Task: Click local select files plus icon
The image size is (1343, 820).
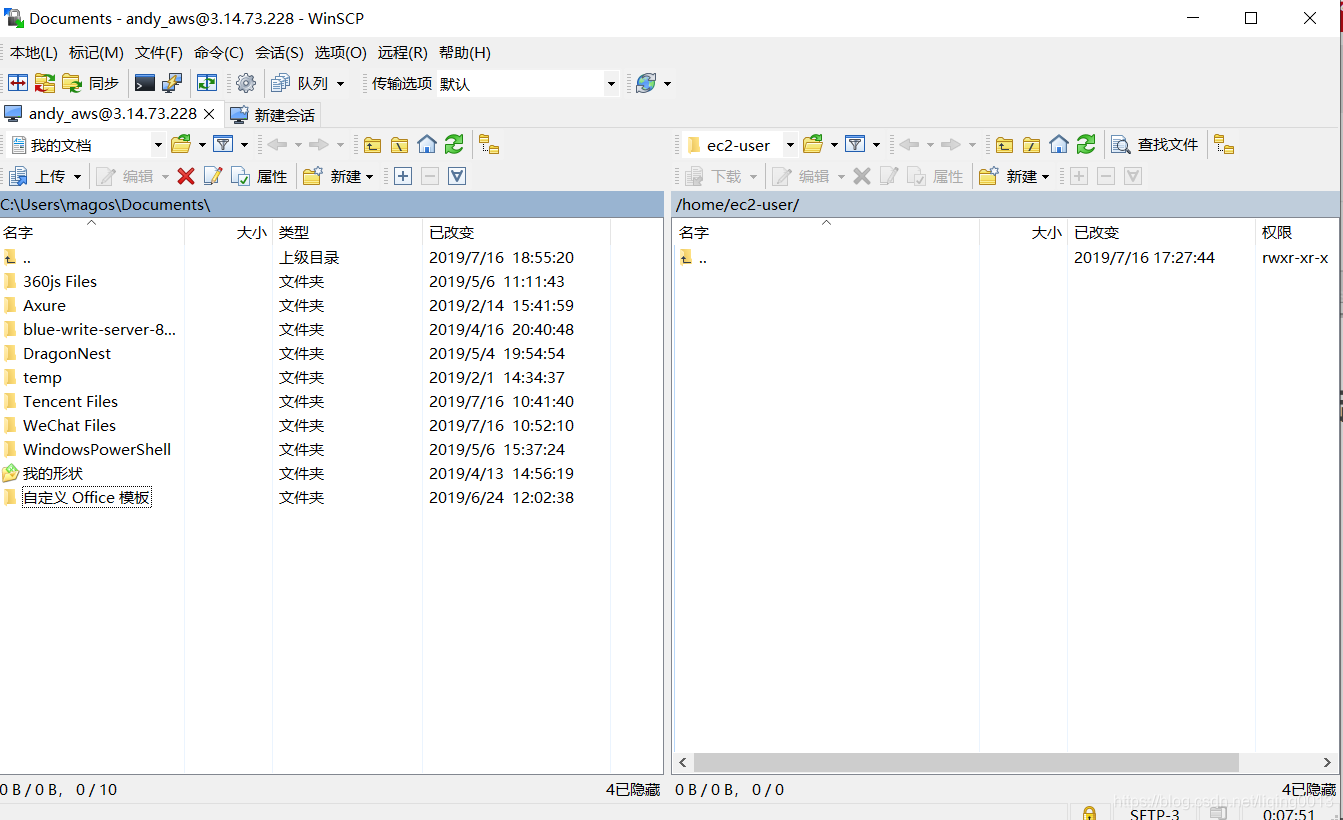Action: [x=403, y=176]
